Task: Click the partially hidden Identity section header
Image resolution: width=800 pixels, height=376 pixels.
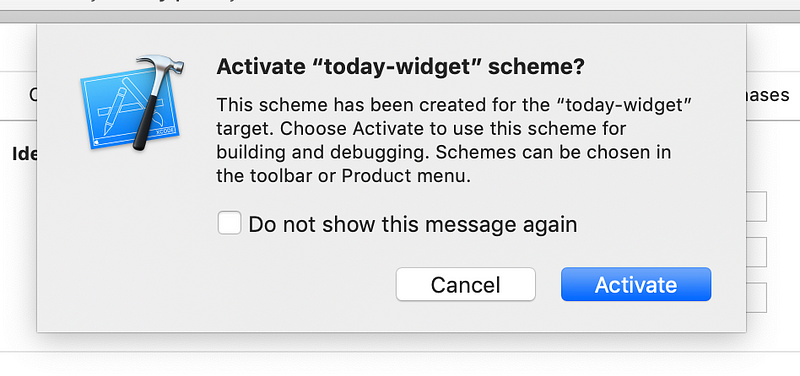Action: 24,154
